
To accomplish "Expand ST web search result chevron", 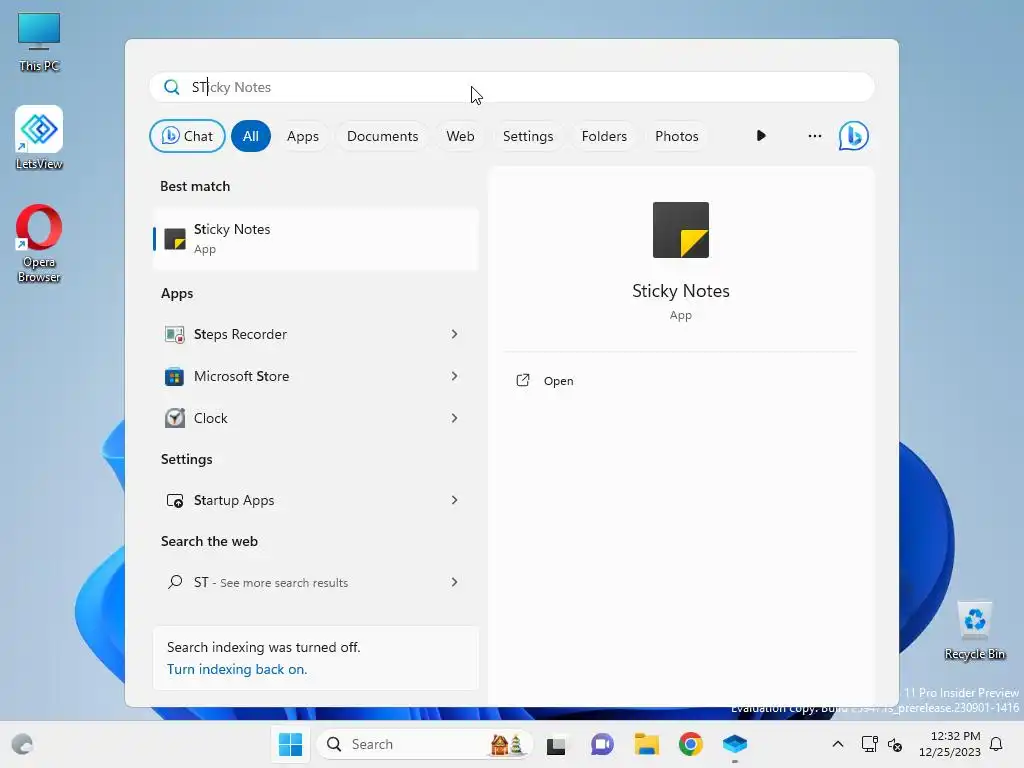I will tap(455, 582).
